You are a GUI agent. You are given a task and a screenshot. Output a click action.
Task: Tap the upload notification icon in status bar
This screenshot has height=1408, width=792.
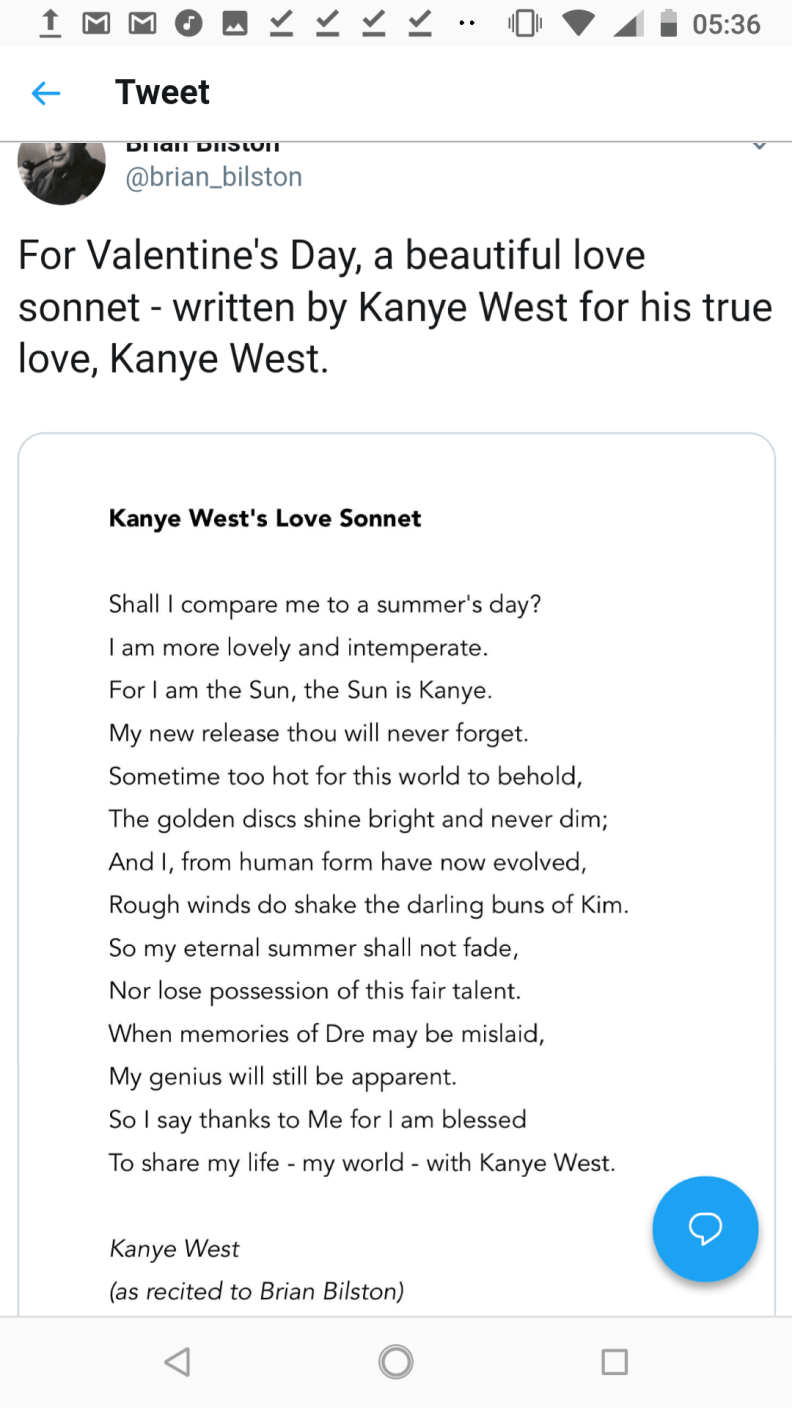49,22
